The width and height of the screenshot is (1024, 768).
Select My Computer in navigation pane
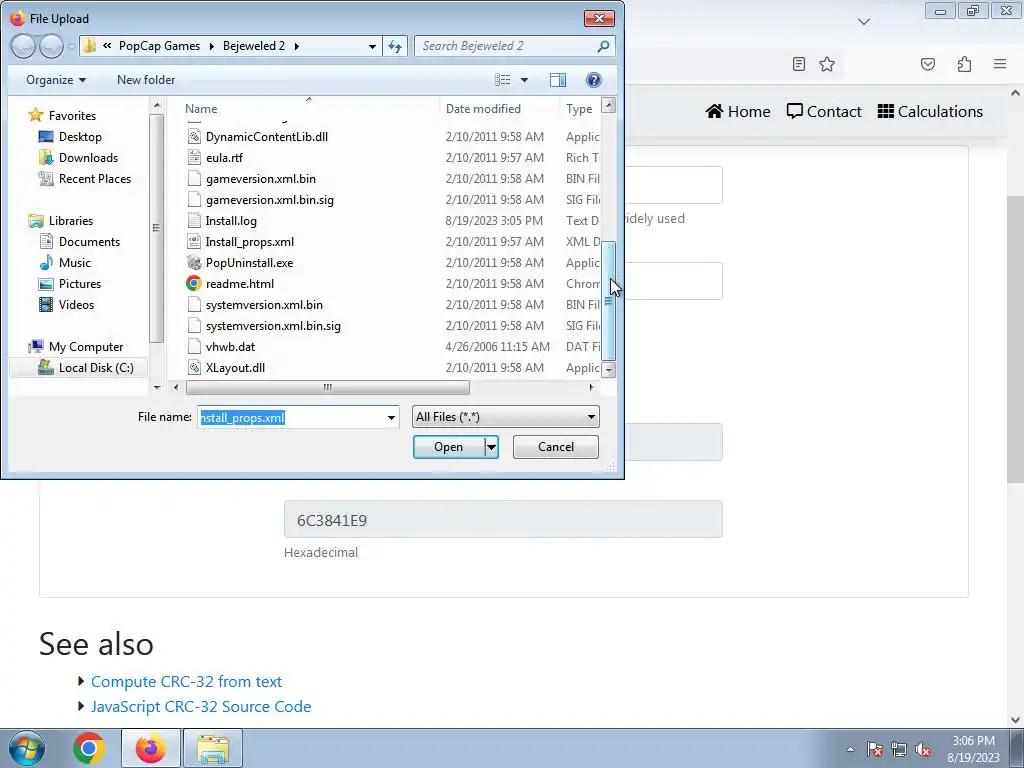[x=86, y=347]
